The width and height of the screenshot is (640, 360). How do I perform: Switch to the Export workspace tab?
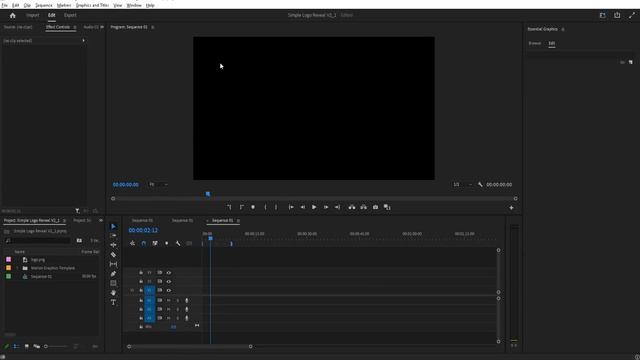click(x=70, y=15)
